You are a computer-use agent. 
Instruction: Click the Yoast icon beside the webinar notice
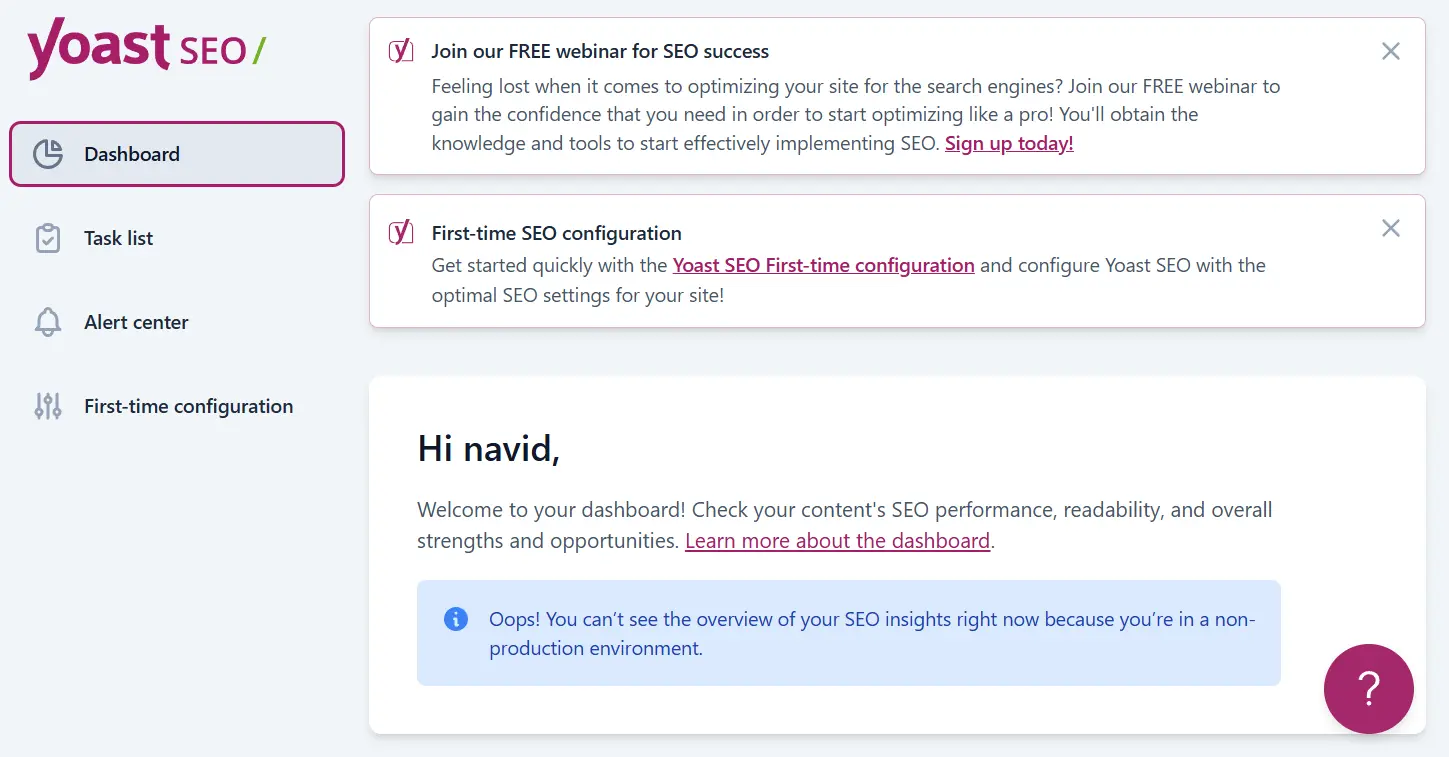400,50
